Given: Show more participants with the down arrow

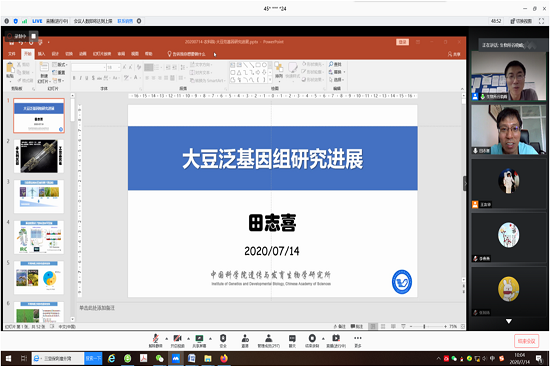Looking at the screenshot, I should (509, 321).
